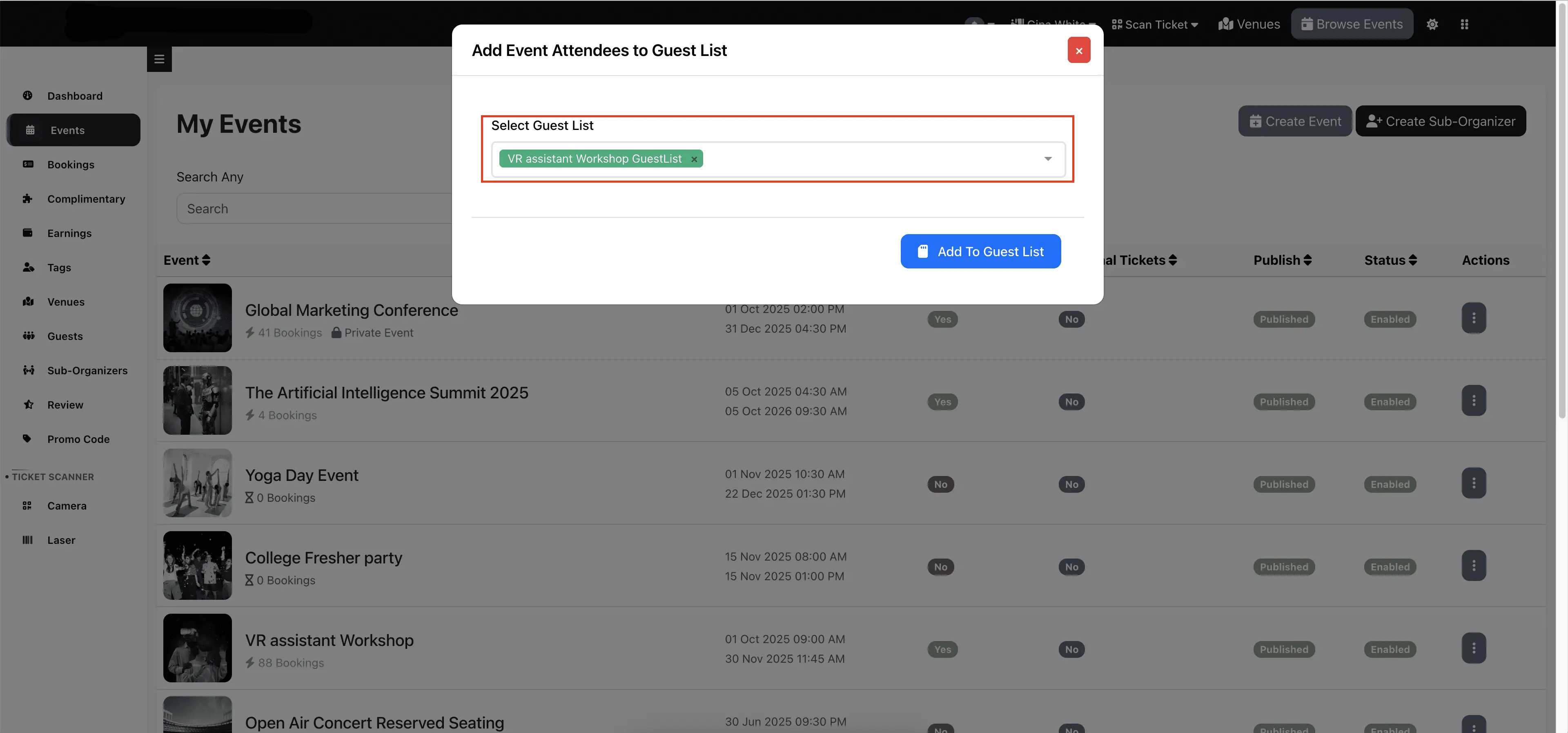
Task: Open the Camera ticket scanner
Action: coord(66,505)
